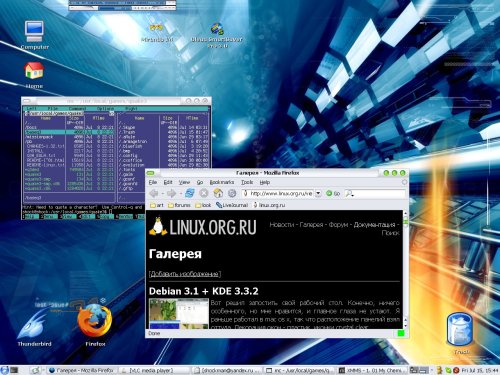500x375 pixels.
Task: Click the taskbar clock
Action: click(x=480, y=370)
